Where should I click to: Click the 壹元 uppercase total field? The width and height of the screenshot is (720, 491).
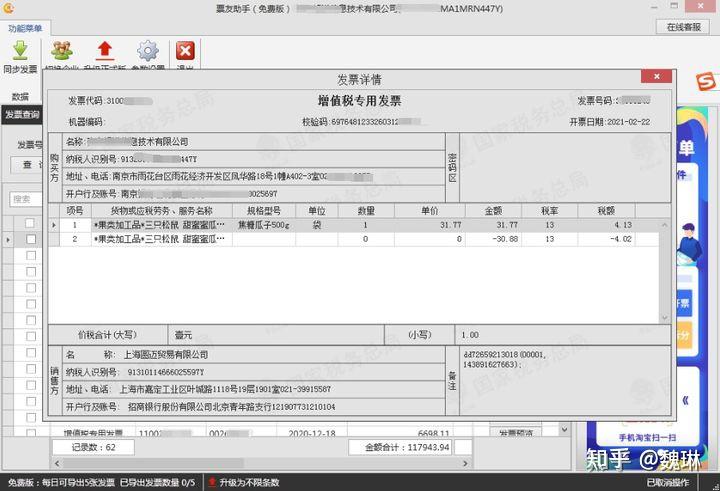tap(276, 335)
